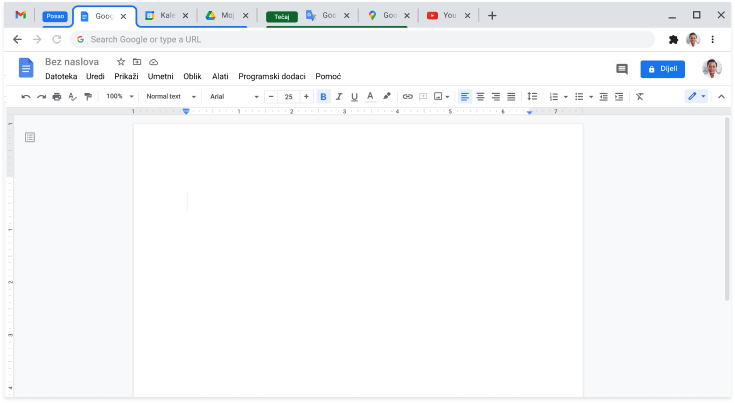The image size is (735, 403).
Task: Open the Oblik menu
Action: (x=192, y=76)
